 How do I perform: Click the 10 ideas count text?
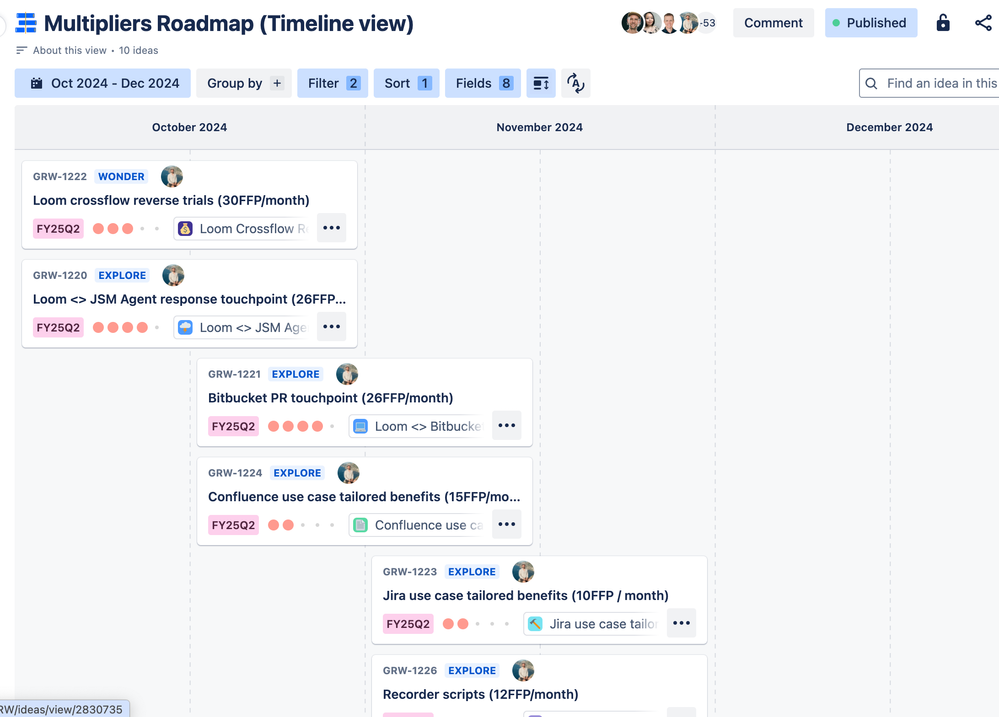click(138, 50)
